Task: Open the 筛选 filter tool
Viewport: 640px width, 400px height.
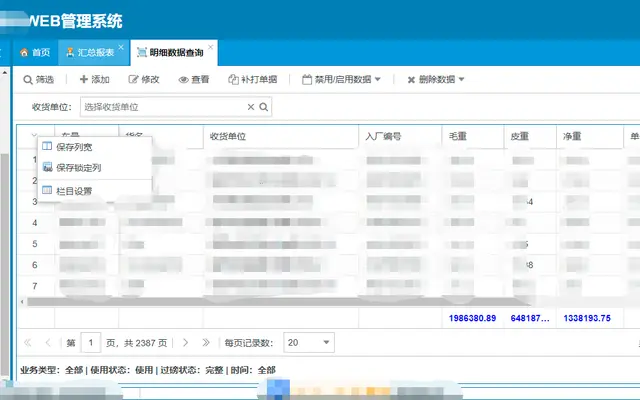Action: point(39,80)
